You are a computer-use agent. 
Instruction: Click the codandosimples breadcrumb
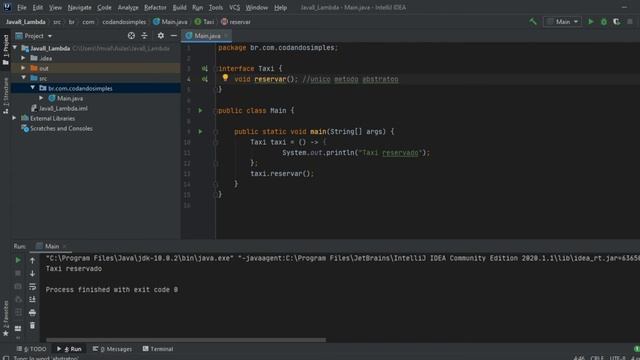click(x=124, y=22)
